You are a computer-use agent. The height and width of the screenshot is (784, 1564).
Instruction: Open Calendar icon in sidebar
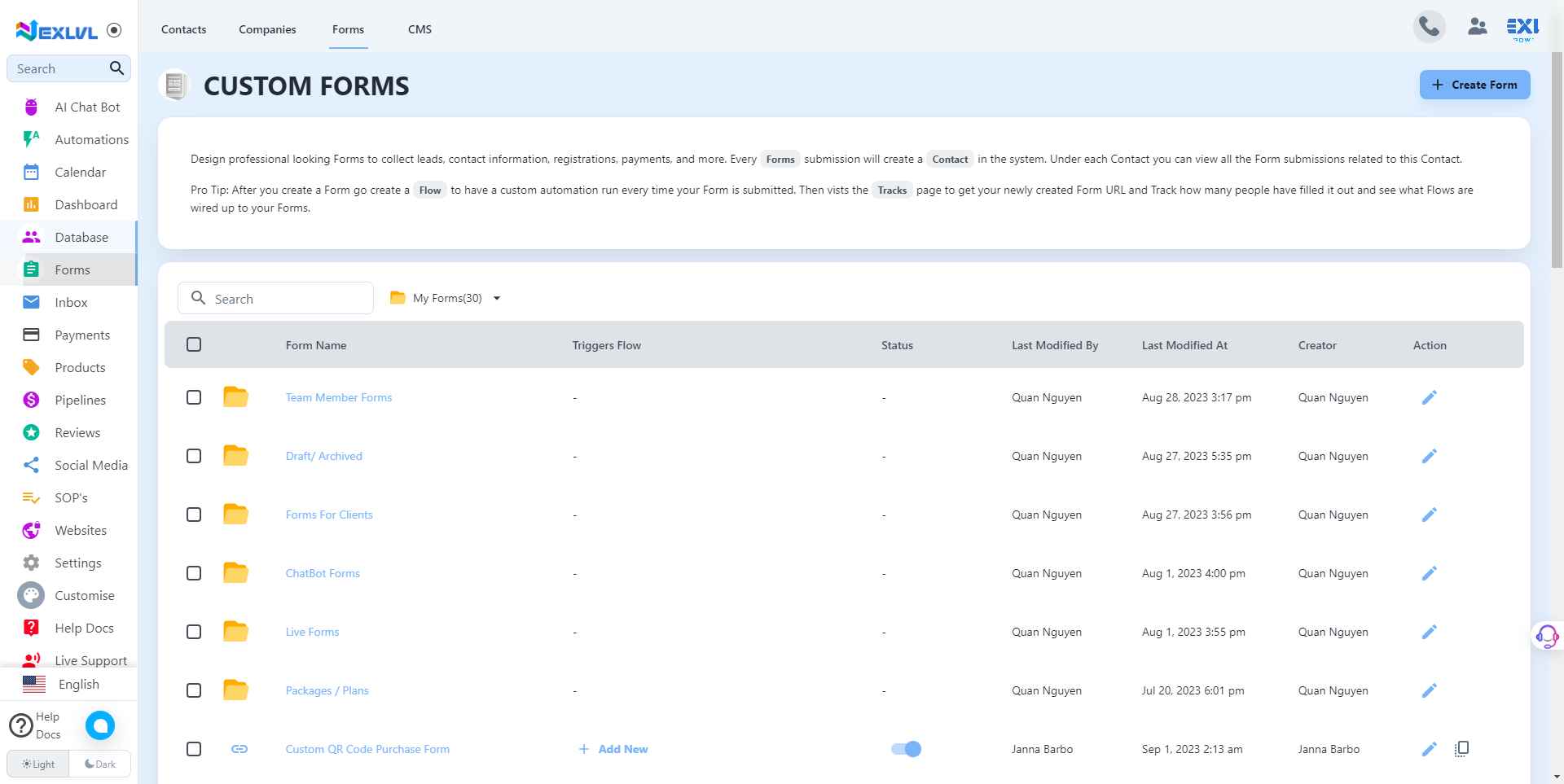tap(31, 172)
